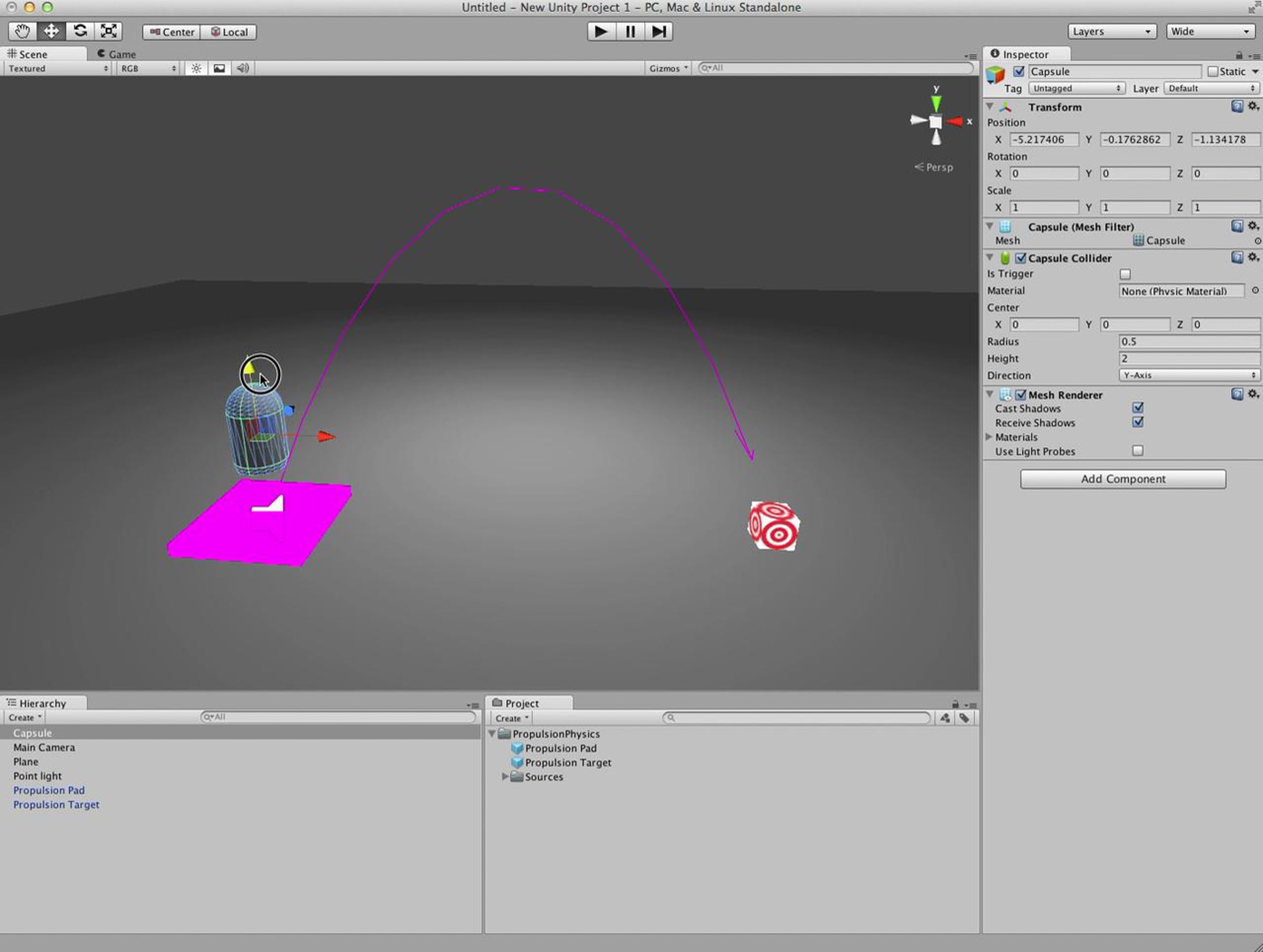Switch to the Game tab

pyautogui.click(x=116, y=54)
